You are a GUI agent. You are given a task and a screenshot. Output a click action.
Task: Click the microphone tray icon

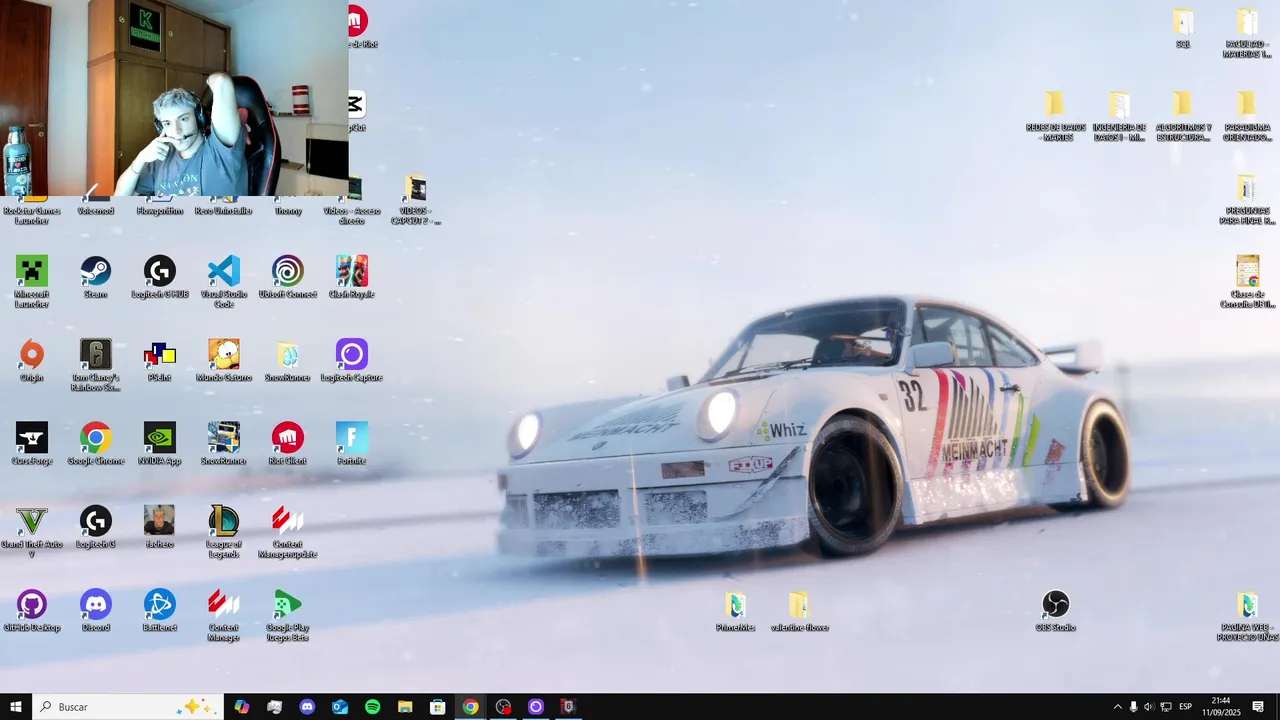coord(1133,707)
